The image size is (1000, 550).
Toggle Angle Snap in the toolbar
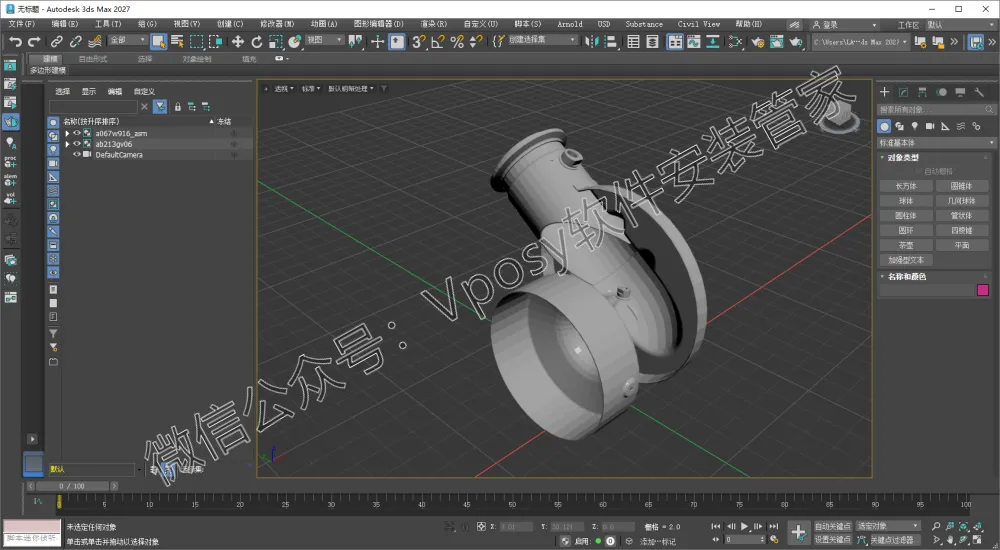click(438, 42)
